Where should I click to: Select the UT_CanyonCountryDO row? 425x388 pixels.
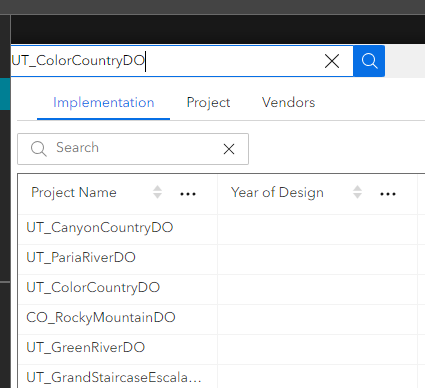tap(221, 229)
